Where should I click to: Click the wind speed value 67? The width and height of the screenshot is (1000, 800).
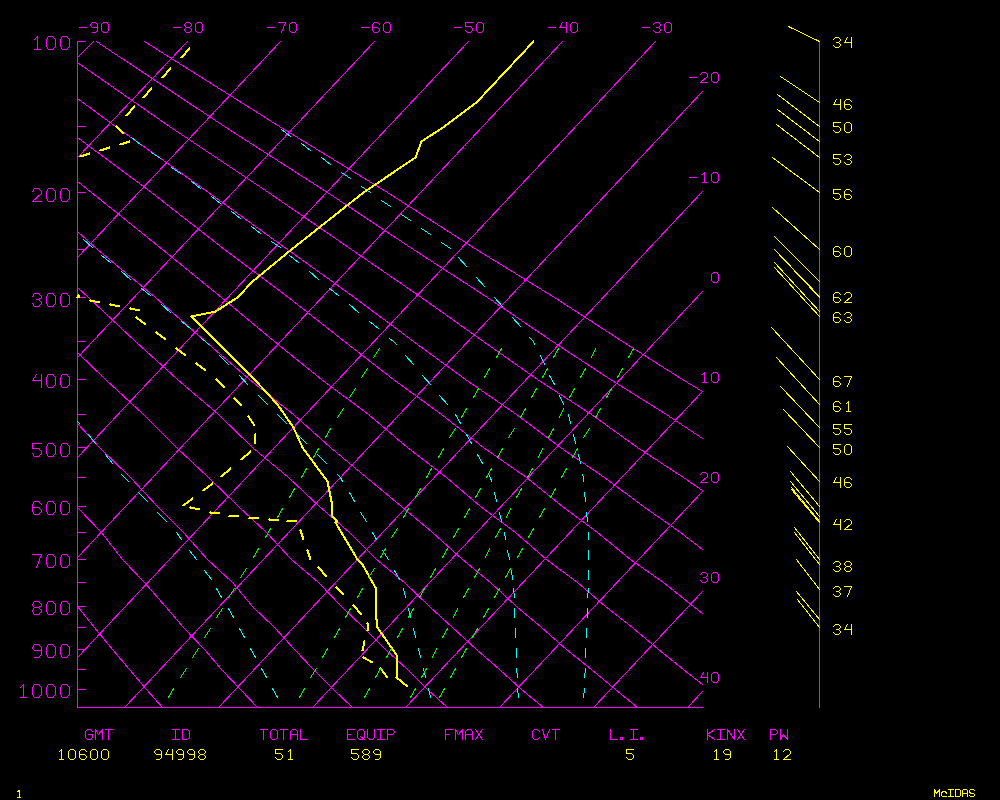(x=842, y=382)
